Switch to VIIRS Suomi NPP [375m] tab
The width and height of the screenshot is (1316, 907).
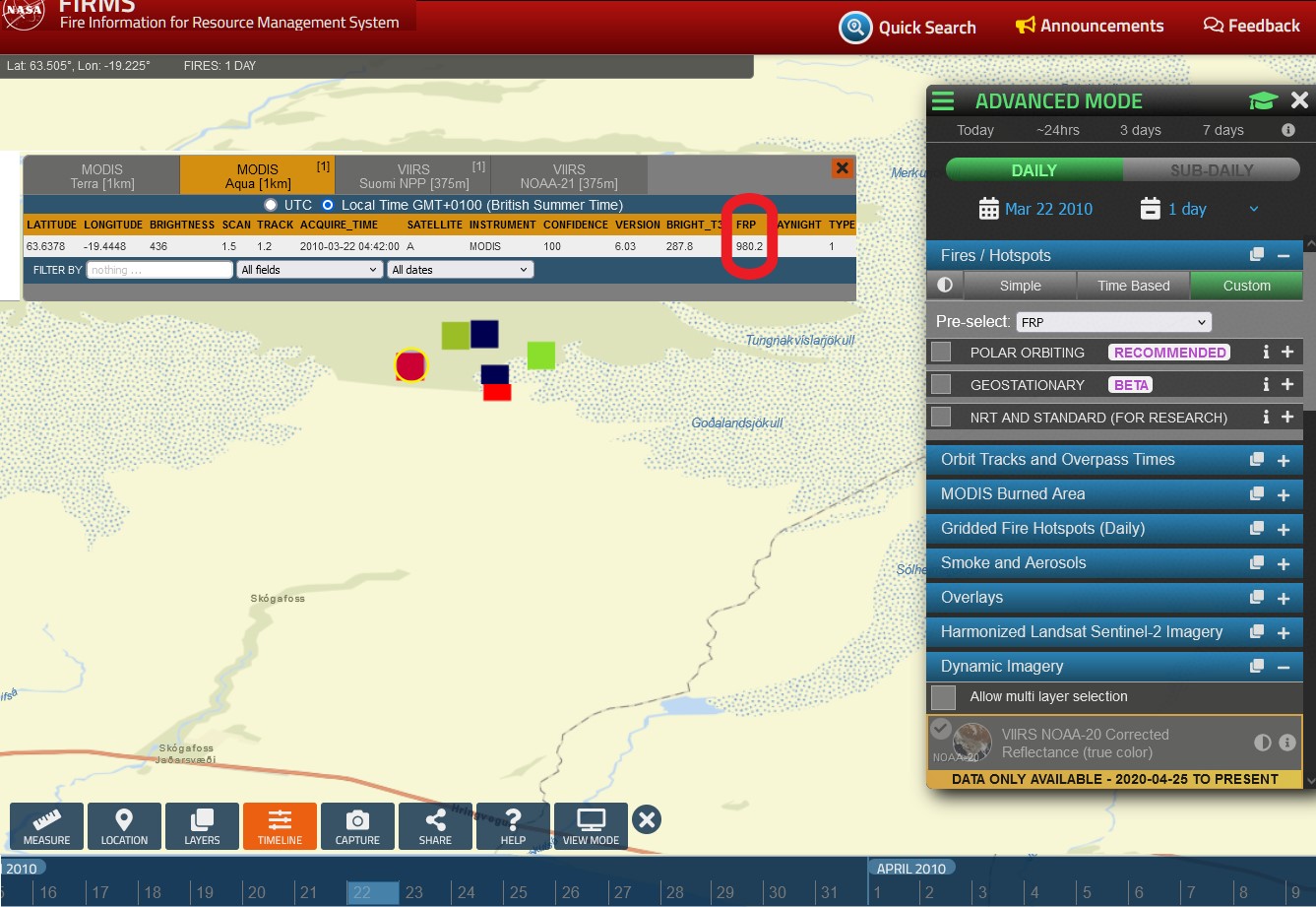[x=413, y=175]
